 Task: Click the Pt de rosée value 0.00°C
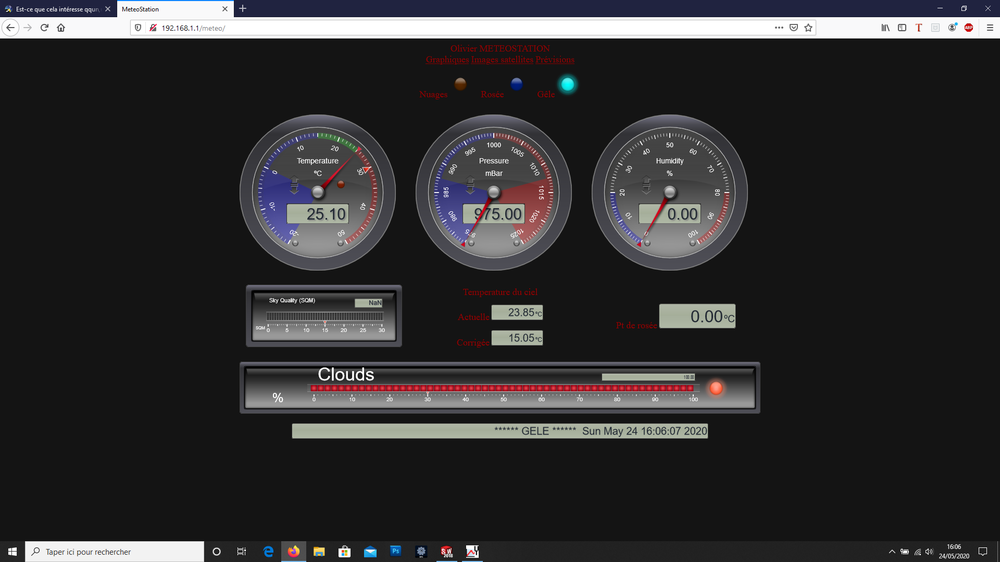(697, 316)
